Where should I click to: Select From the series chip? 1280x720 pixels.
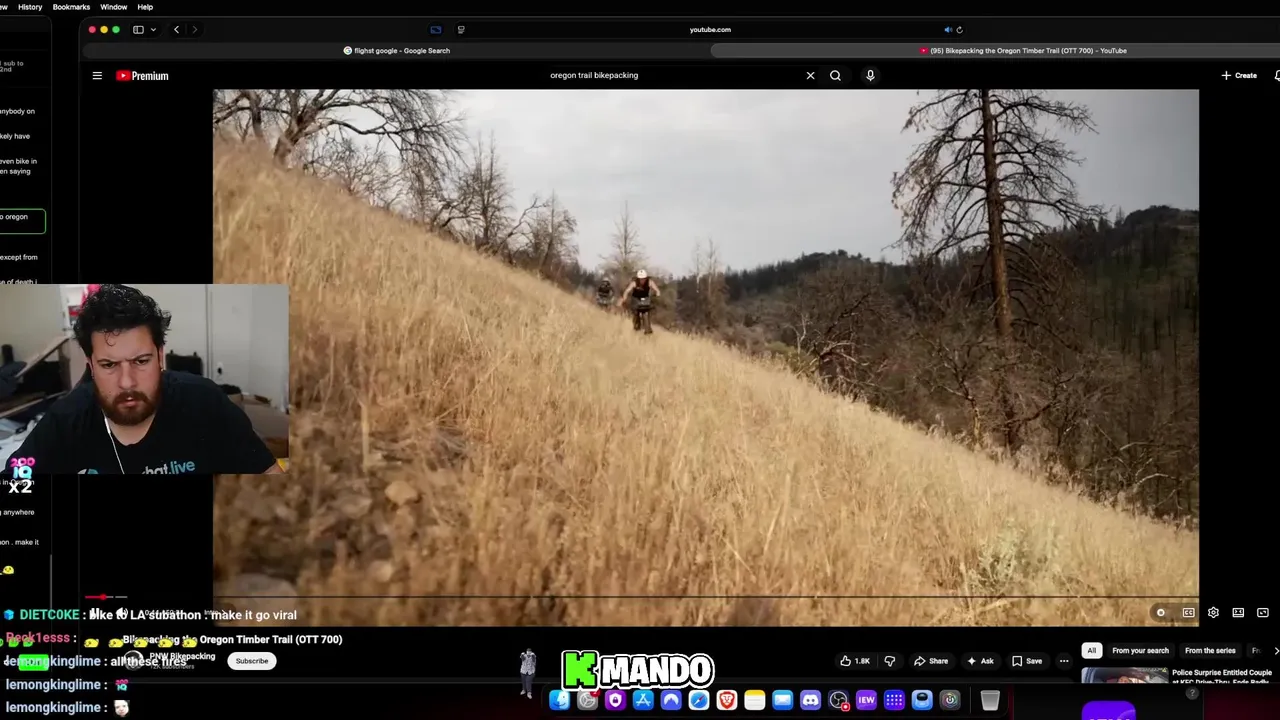[1210, 651]
